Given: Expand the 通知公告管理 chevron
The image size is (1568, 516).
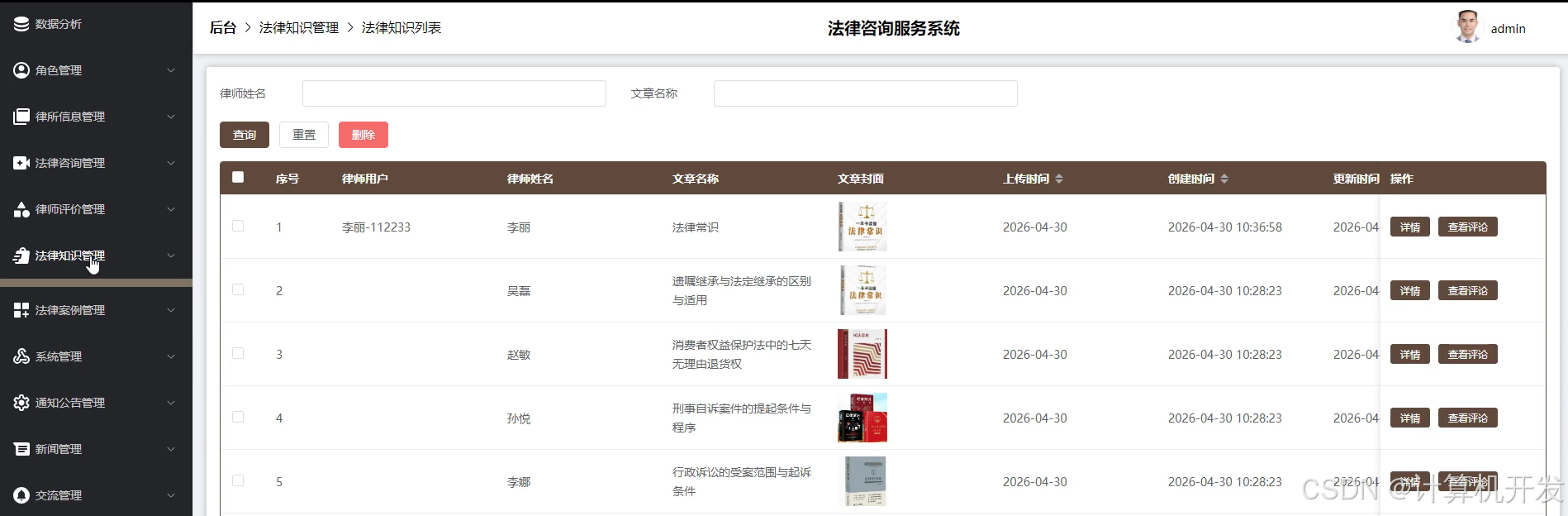Looking at the screenshot, I should pos(171,403).
